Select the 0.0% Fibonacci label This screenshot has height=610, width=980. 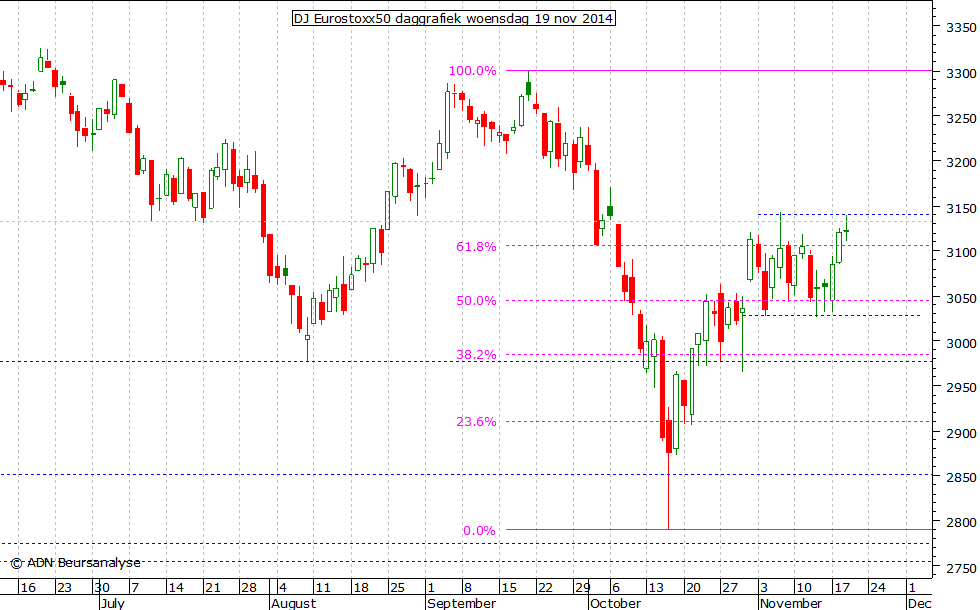click(x=479, y=531)
